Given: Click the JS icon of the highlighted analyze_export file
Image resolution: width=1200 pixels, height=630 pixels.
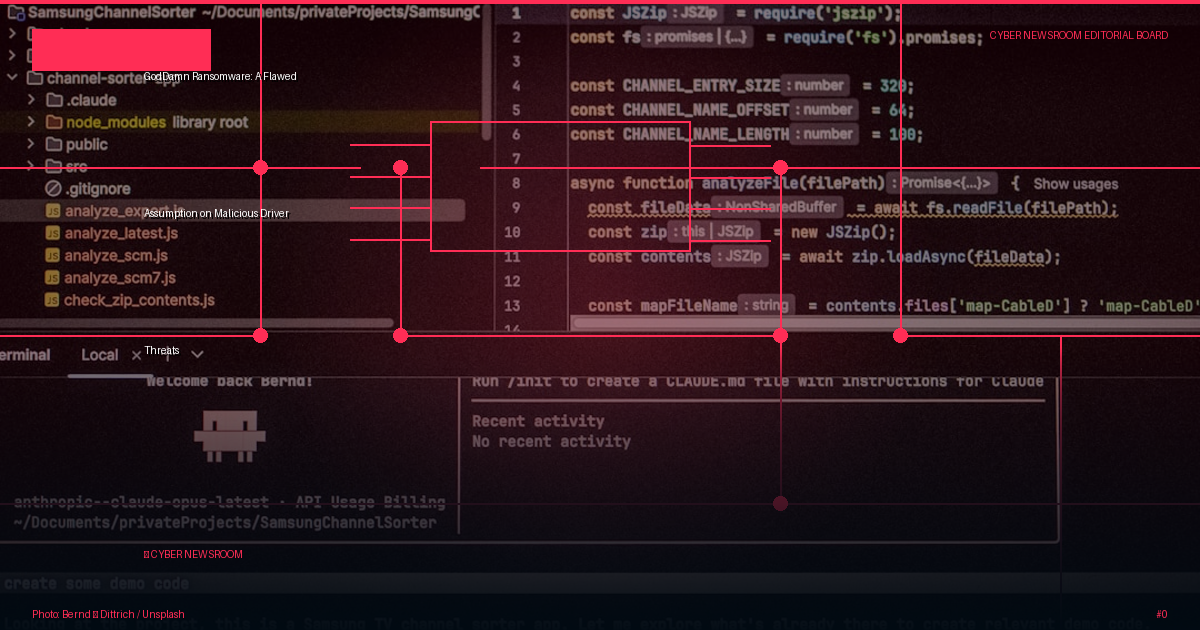Looking at the screenshot, I should 54,211.
